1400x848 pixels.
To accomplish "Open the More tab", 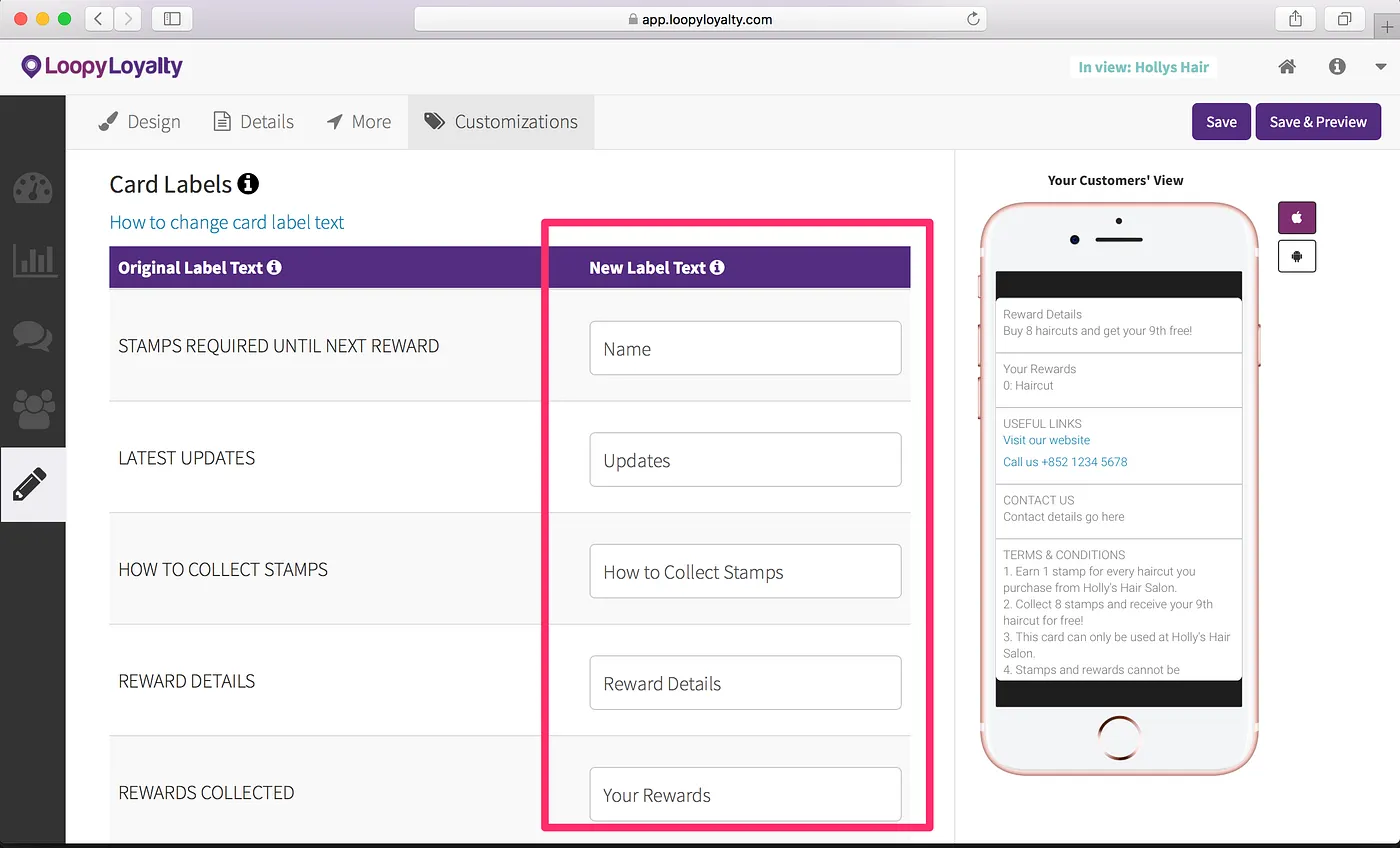I will click(359, 122).
